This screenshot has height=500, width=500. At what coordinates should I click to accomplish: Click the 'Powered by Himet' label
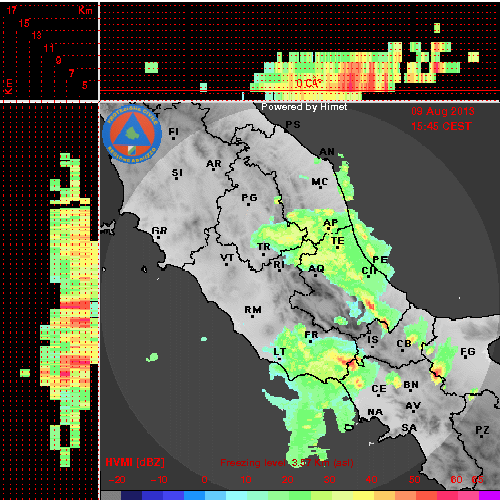pos(304,107)
